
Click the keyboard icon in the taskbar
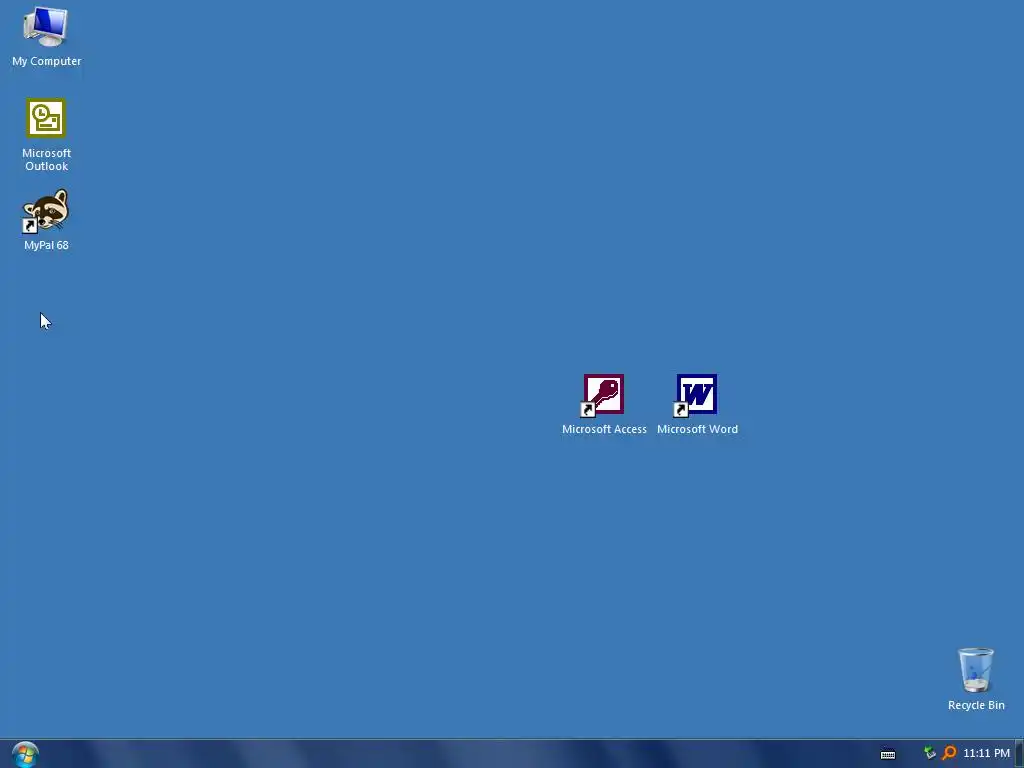[x=888, y=754]
